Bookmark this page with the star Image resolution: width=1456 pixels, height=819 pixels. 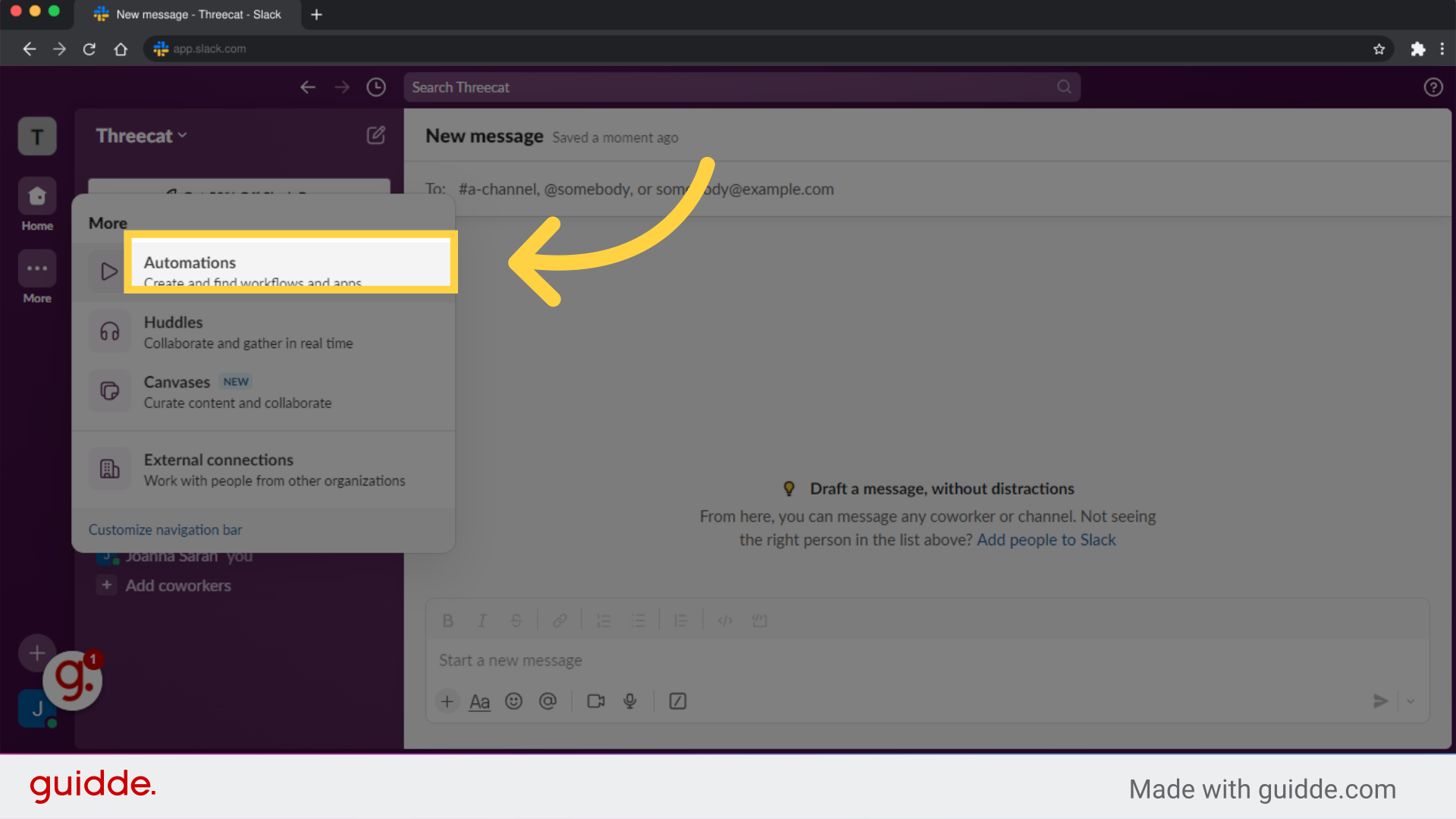[1379, 49]
